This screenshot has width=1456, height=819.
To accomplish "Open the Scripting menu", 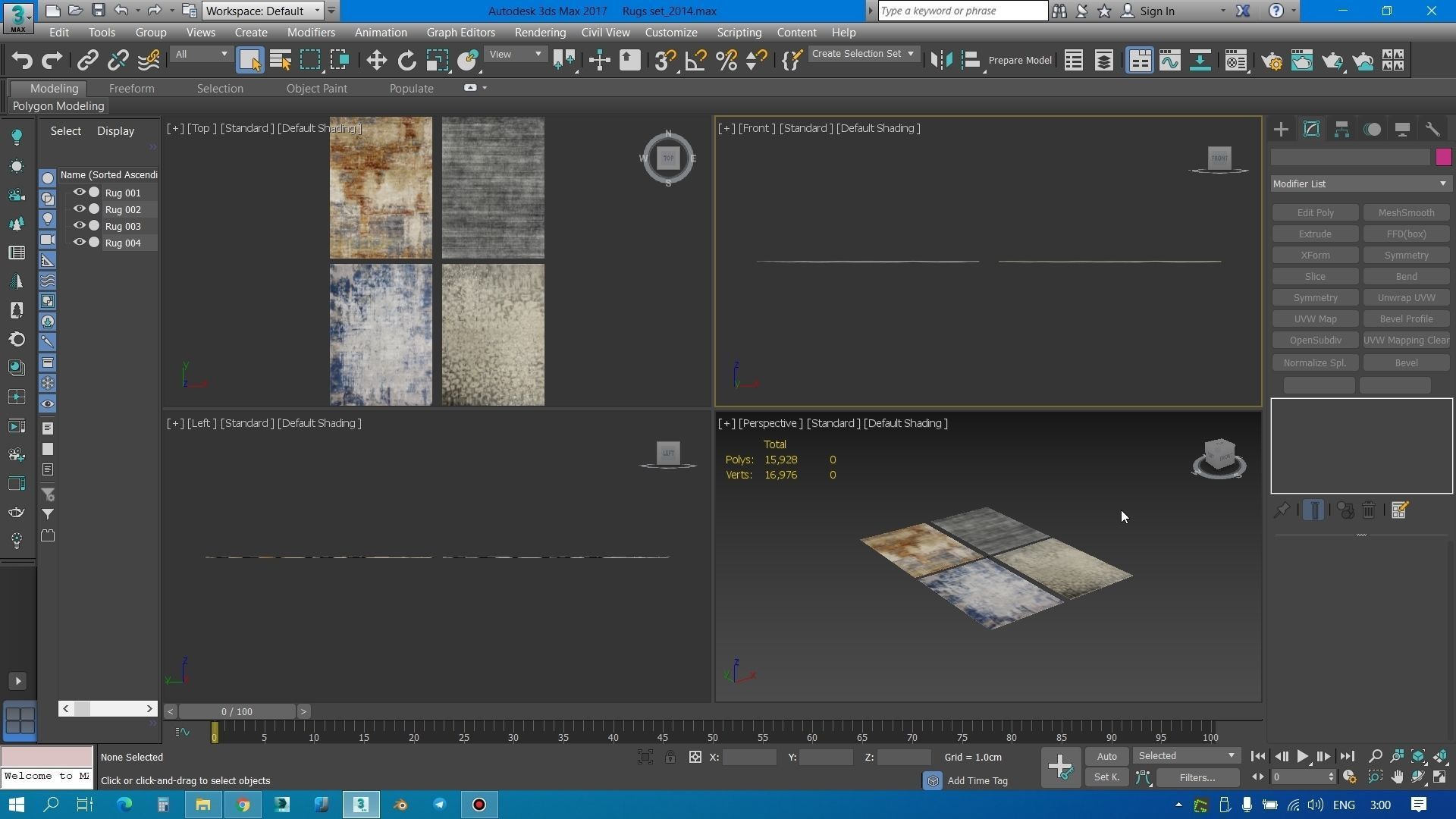I will (739, 33).
